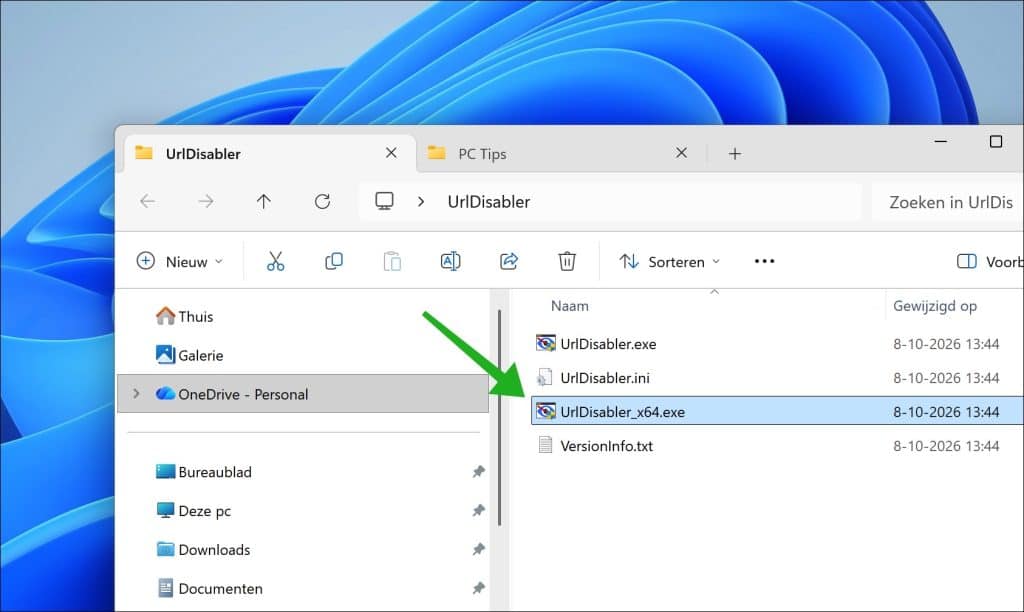1024x612 pixels.
Task: Open the Nieuw dropdown
Action: [x=180, y=261]
